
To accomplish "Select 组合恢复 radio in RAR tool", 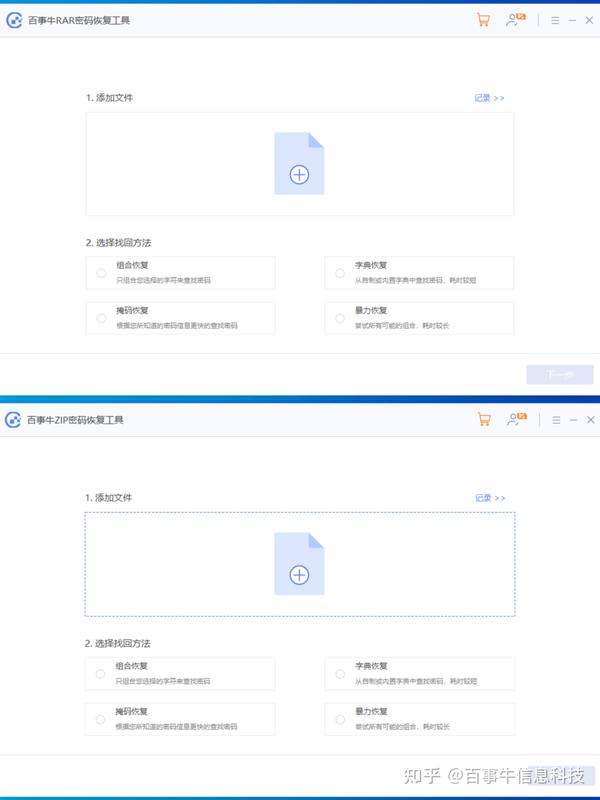I will click(101, 273).
